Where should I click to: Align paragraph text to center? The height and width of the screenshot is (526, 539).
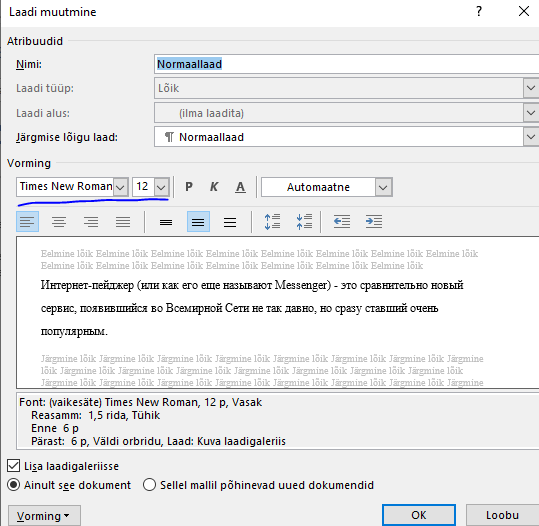click(x=59, y=222)
